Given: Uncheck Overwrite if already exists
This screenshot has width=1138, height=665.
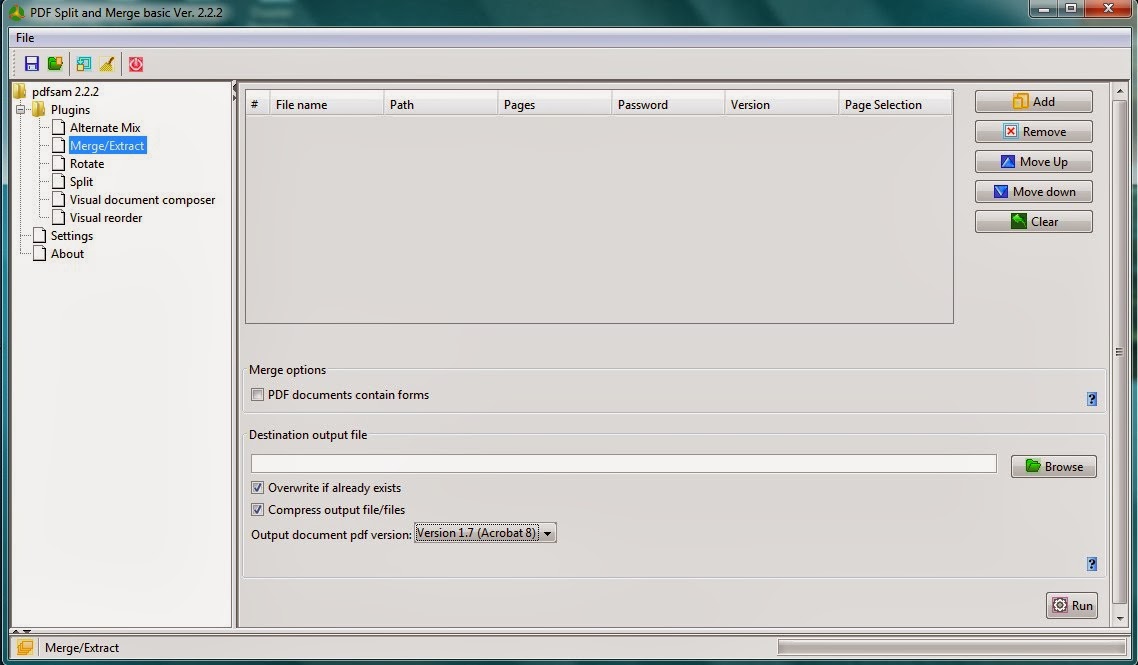Looking at the screenshot, I should (x=257, y=488).
